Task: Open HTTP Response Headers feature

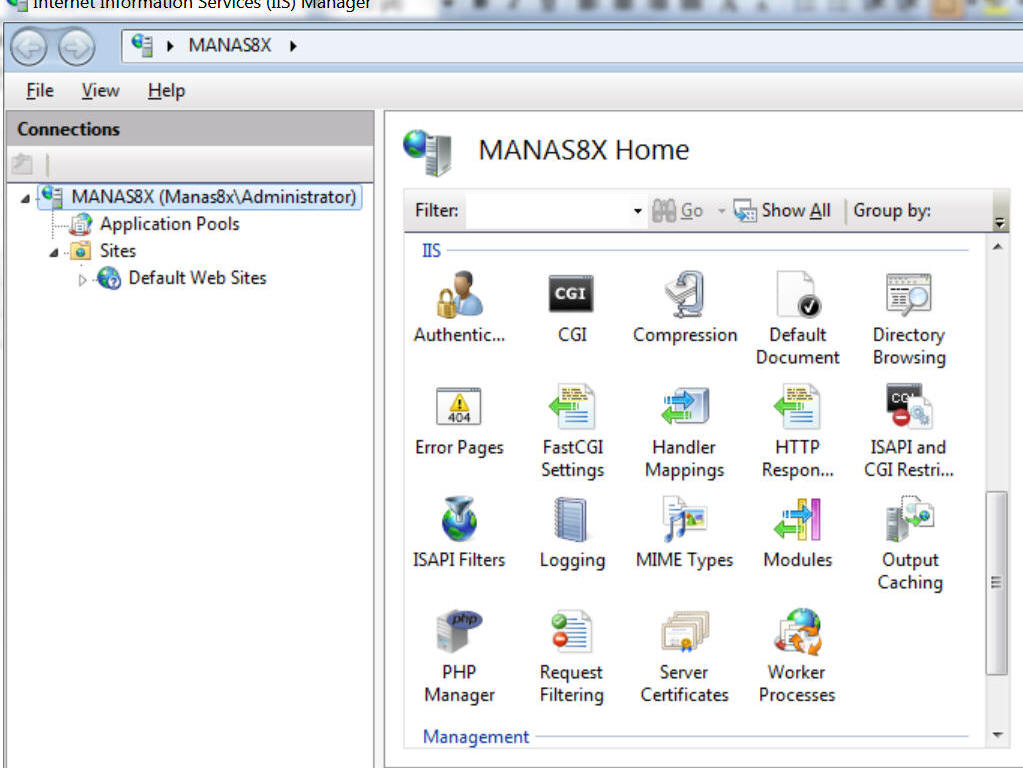Action: (x=797, y=431)
